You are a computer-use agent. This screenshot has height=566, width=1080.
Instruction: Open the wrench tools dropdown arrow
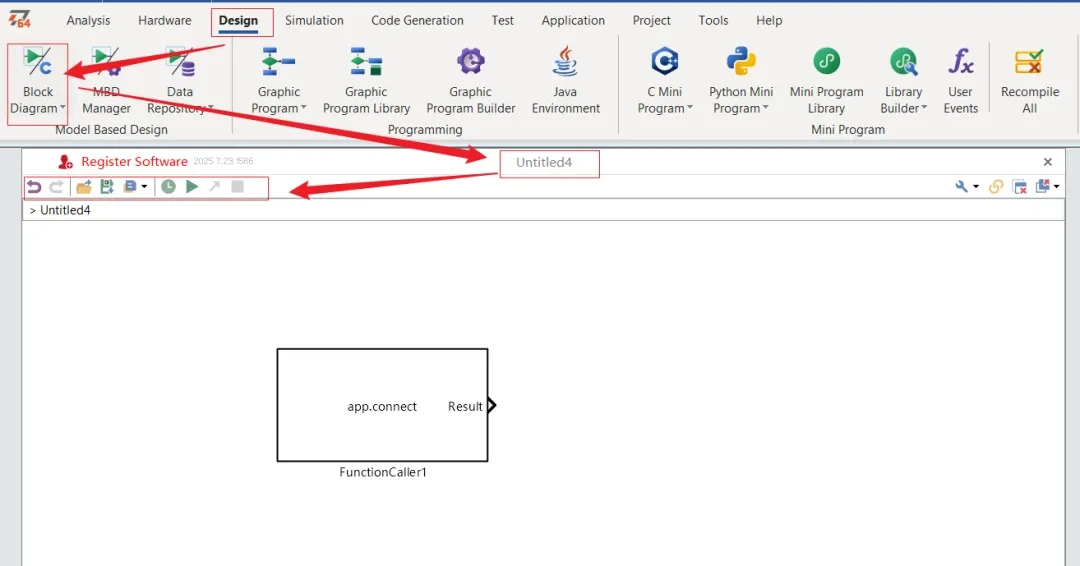tap(976, 187)
